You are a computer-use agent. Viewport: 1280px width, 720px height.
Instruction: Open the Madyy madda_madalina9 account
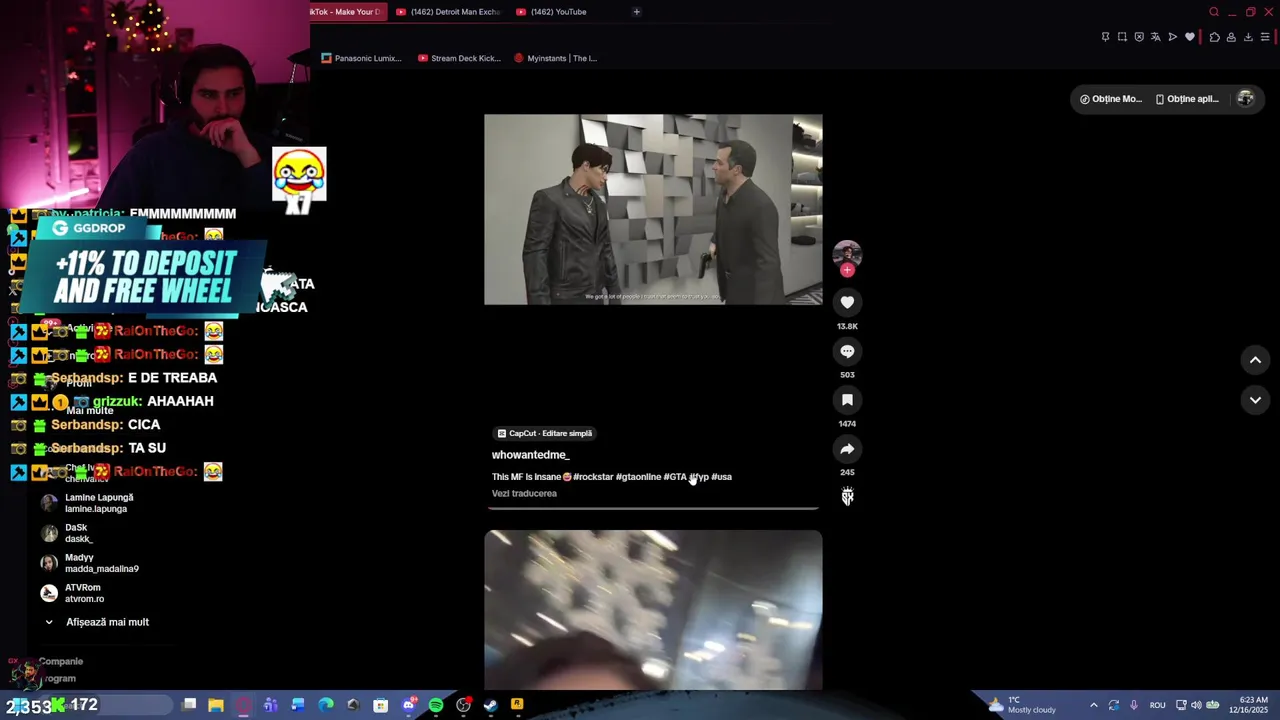(x=90, y=563)
